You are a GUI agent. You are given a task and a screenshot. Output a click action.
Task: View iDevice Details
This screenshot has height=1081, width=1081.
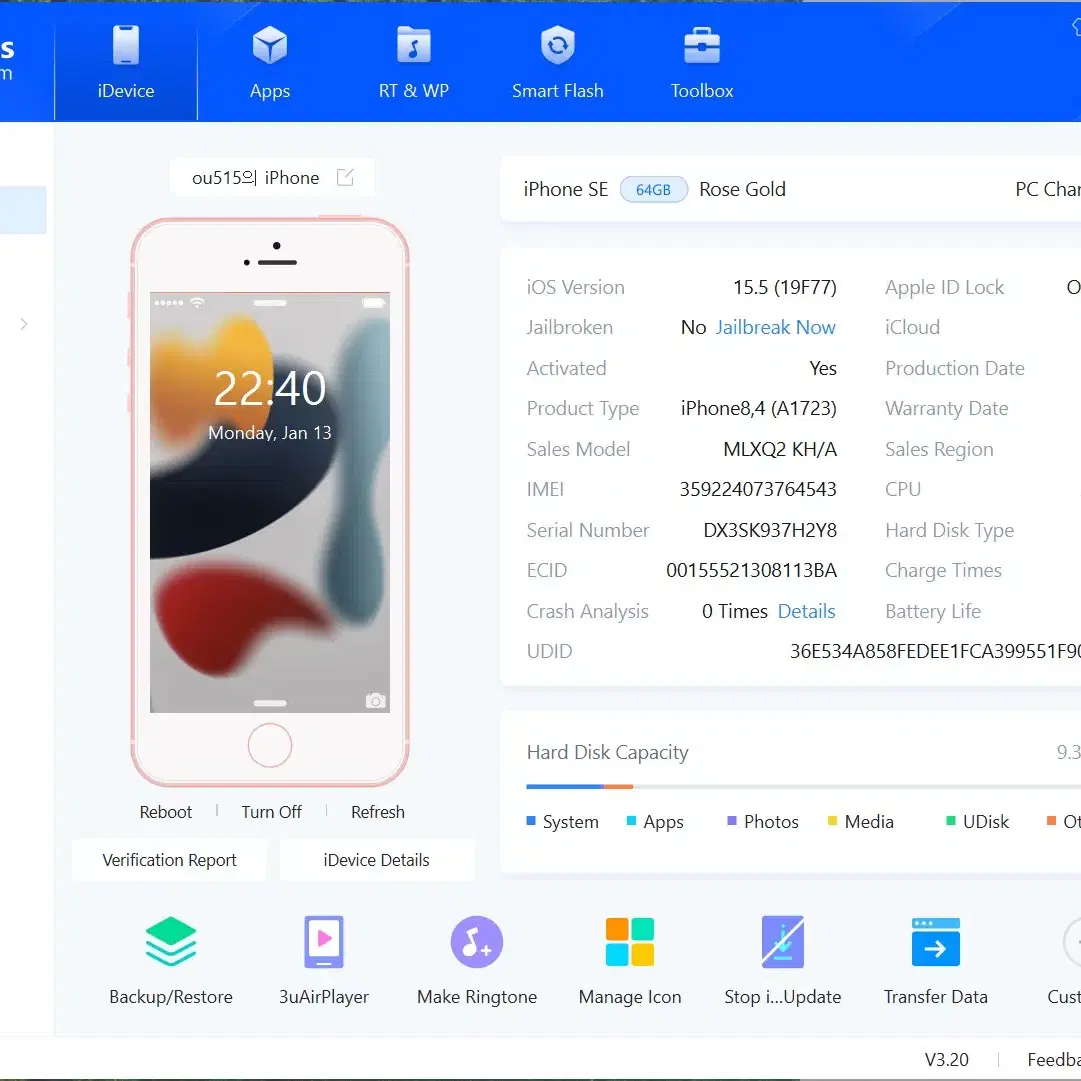(376, 860)
